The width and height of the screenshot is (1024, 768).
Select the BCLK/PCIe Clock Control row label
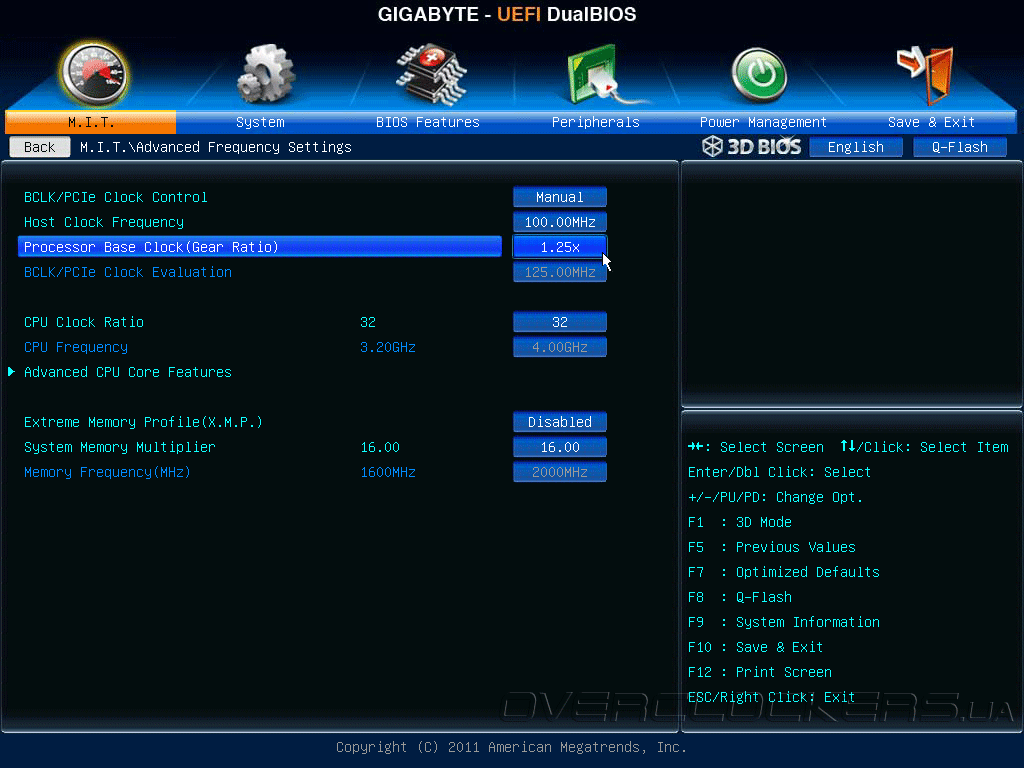point(116,197)
